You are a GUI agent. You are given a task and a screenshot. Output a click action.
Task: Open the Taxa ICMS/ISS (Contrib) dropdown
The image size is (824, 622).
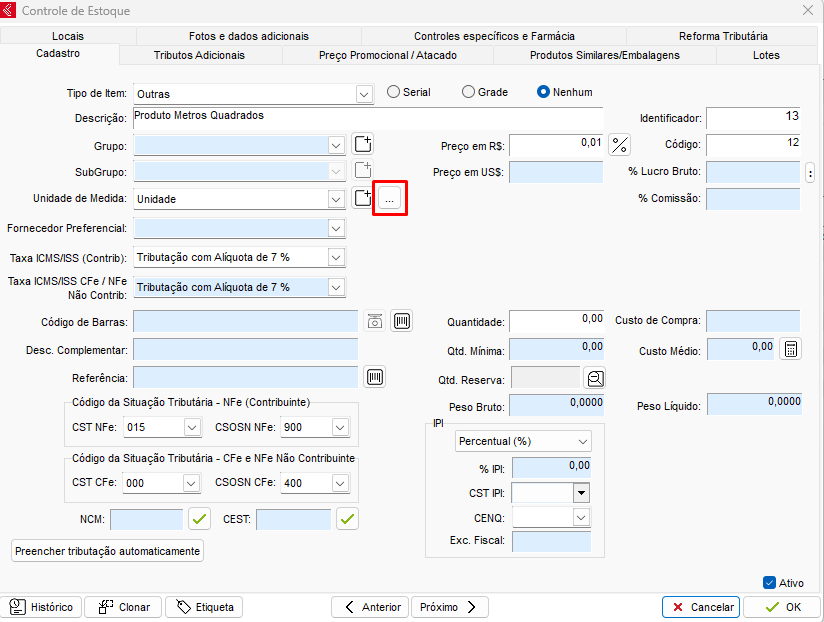336,257
